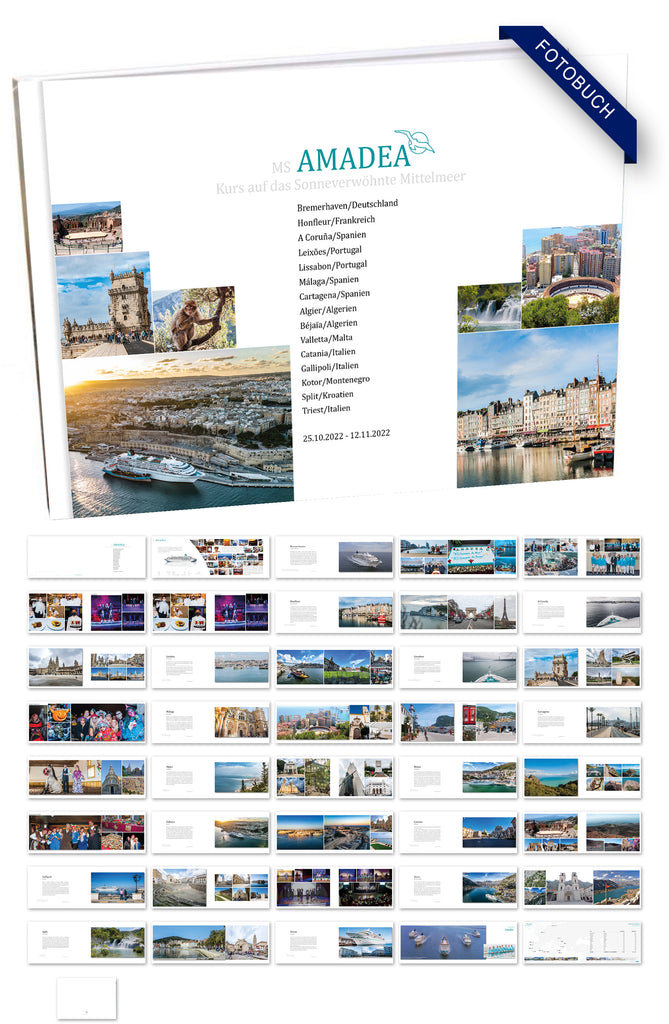Viewport: 669px width, 1024px height.
Task: Open the first title page spread thumbnail
Action: [x=87, y=557]
